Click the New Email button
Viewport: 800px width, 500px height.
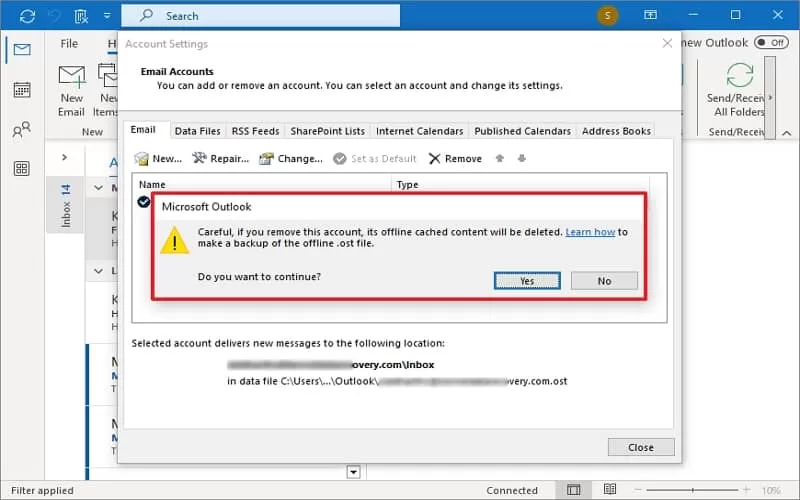pyautogui.click(x=71, y=91)
